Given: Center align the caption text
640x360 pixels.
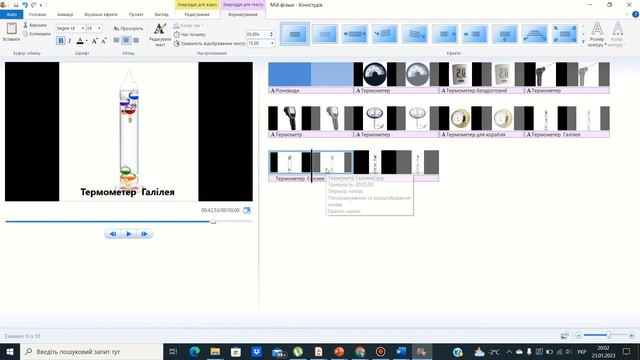Looking at the screenshot, I should click(126, 40).
